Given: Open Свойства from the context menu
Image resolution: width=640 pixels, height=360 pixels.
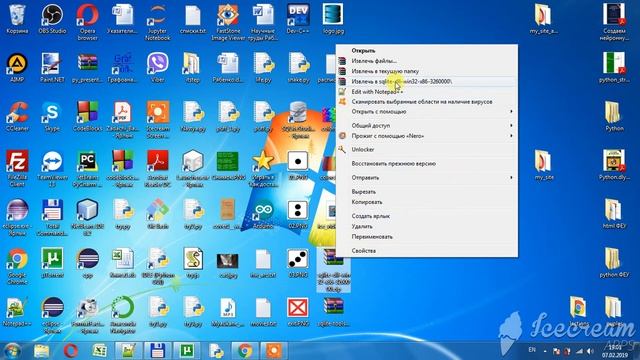Looking at the screenshot, I should click(x=427, y=251).
